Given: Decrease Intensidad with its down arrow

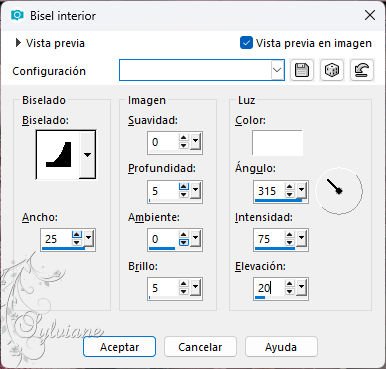Looking at the screenshot, I should click(x=289, y=243).
